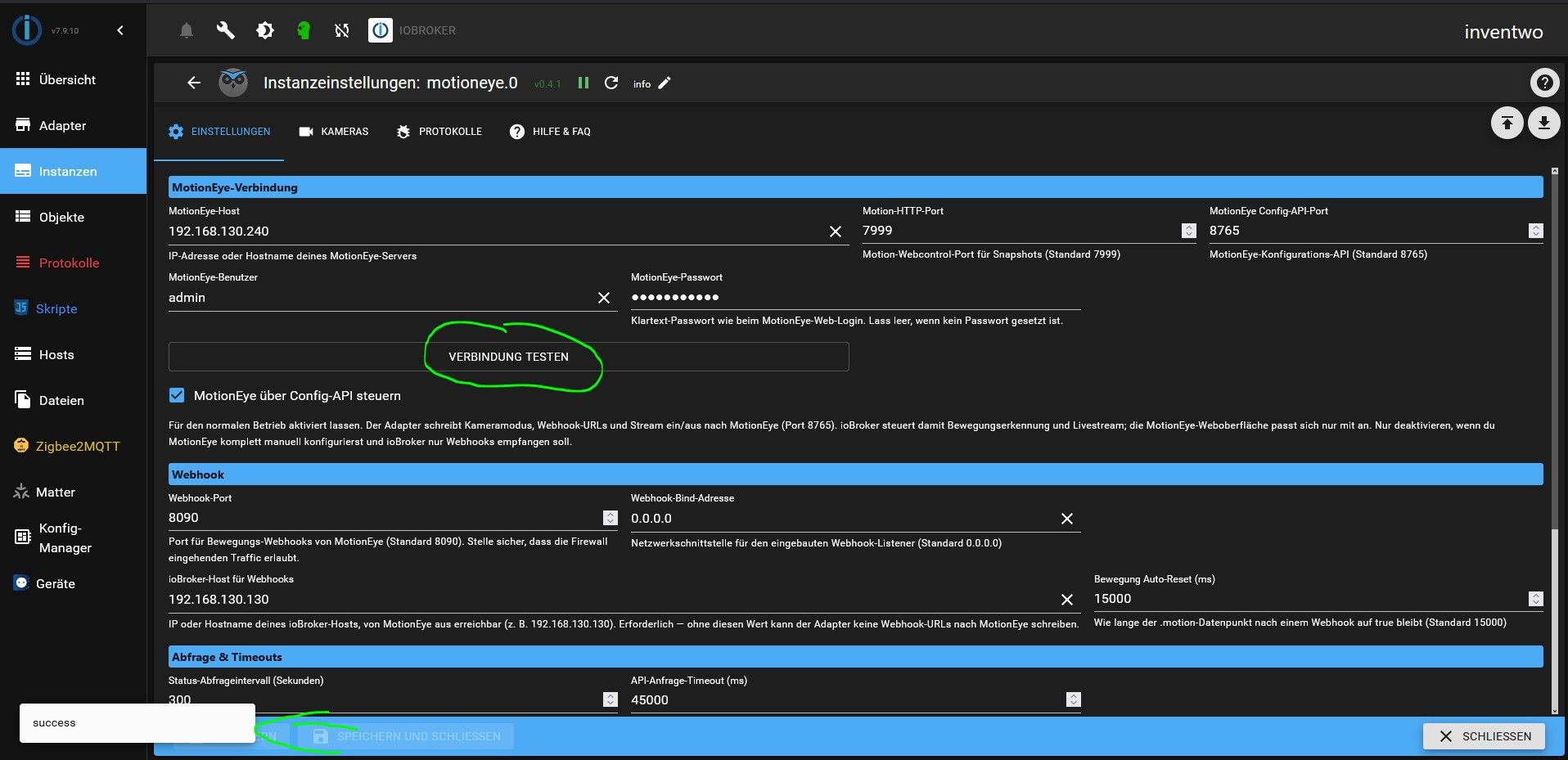The image size is (1568, 760).
Task: Open the help question mark icon
Action: (1544, 83)
